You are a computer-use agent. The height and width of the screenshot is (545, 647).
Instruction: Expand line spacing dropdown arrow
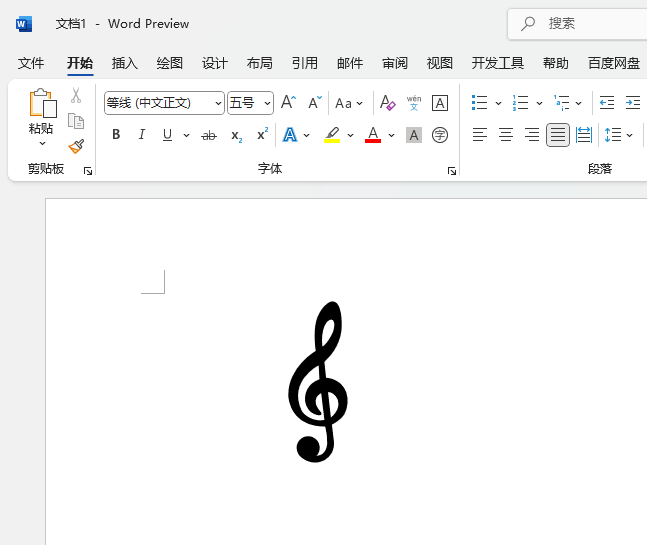(x=629, y=135)
